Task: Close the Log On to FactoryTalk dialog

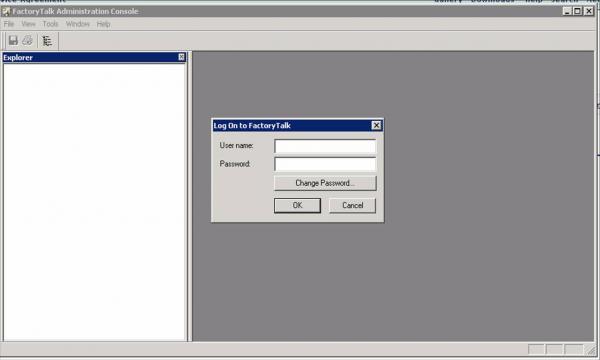Action: (377, 125)
